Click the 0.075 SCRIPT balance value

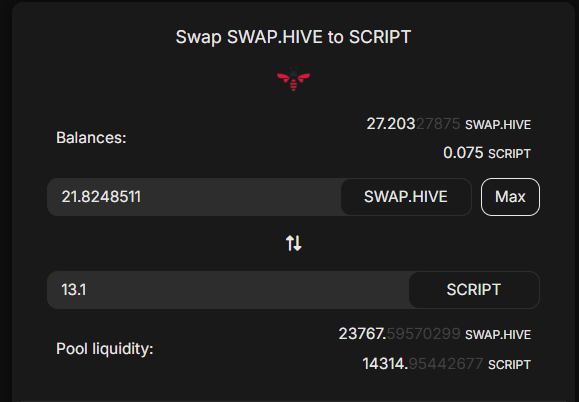click(x=463, y=153)
